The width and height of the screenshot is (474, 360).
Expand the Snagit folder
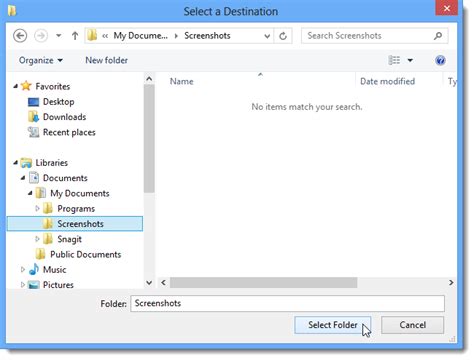[37, 239]
